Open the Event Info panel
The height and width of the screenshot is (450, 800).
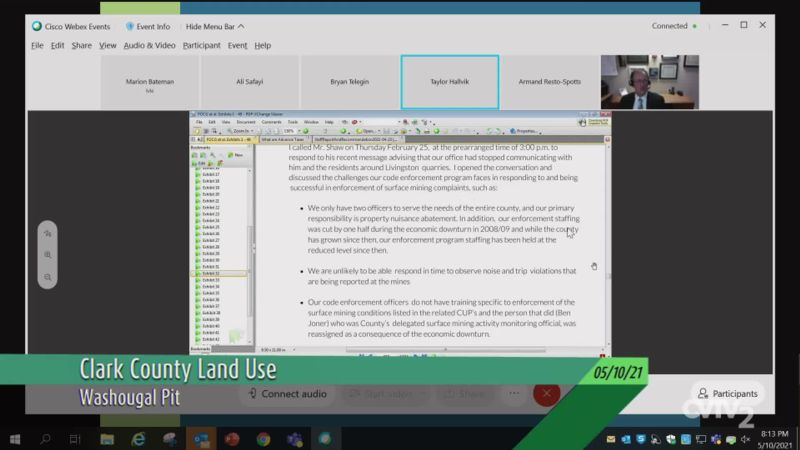point(147,27)
